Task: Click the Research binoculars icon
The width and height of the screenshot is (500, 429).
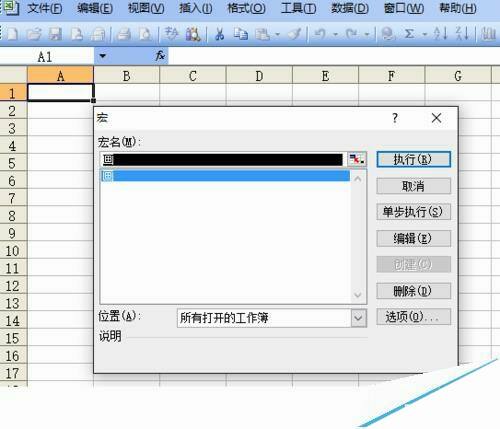Action: click(193, 34)
